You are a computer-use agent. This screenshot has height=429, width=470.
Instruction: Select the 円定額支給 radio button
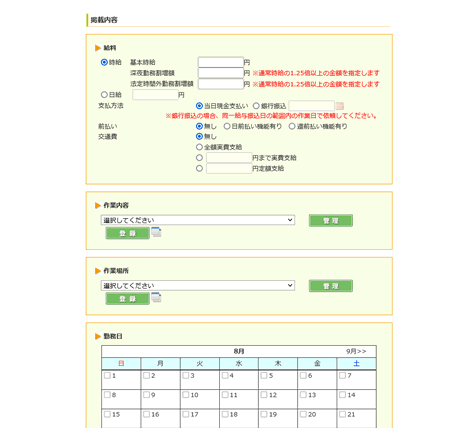(x=199, y=168)
